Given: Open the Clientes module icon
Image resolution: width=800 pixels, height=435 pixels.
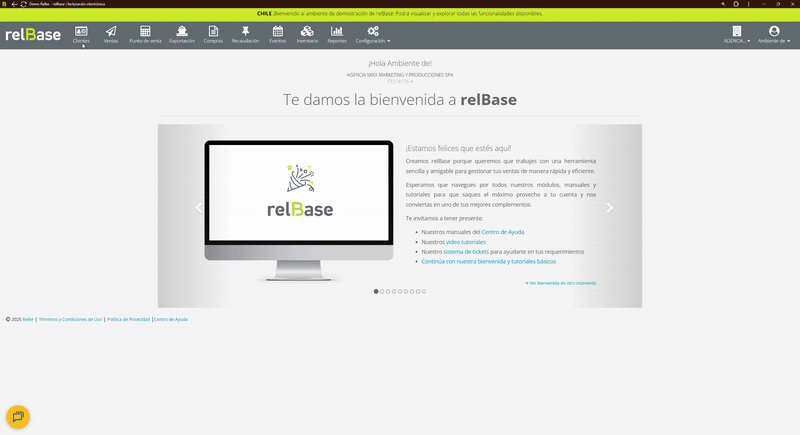Looking at the screenshot, I should (x=81, y=32).
